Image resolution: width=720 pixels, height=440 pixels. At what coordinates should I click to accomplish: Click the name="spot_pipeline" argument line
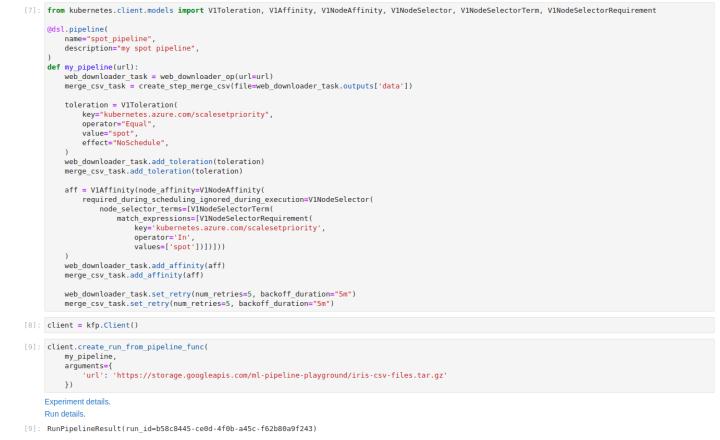click(110, 39)
